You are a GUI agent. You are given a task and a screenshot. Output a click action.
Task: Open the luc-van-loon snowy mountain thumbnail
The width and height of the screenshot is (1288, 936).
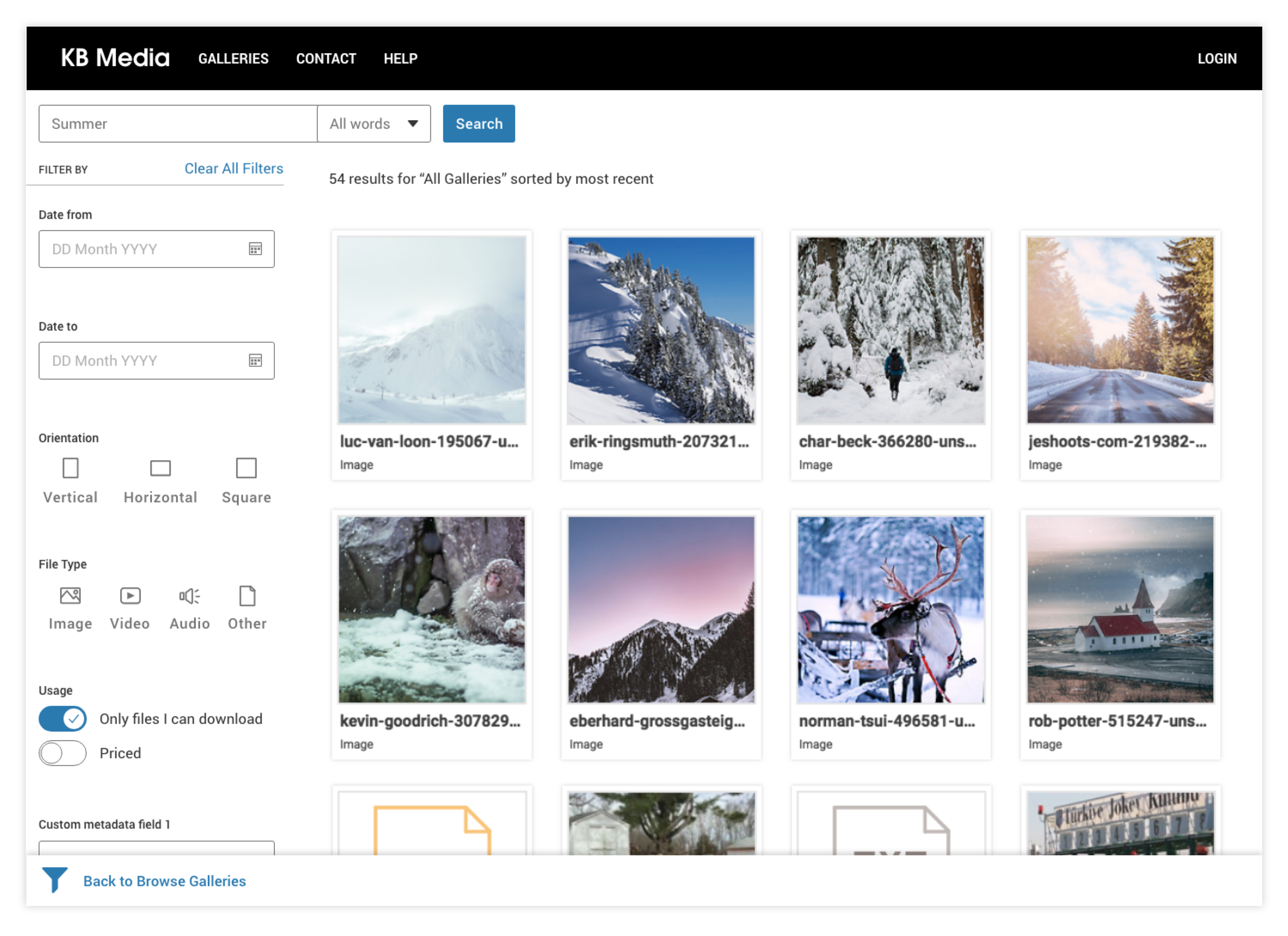point(431,331)
